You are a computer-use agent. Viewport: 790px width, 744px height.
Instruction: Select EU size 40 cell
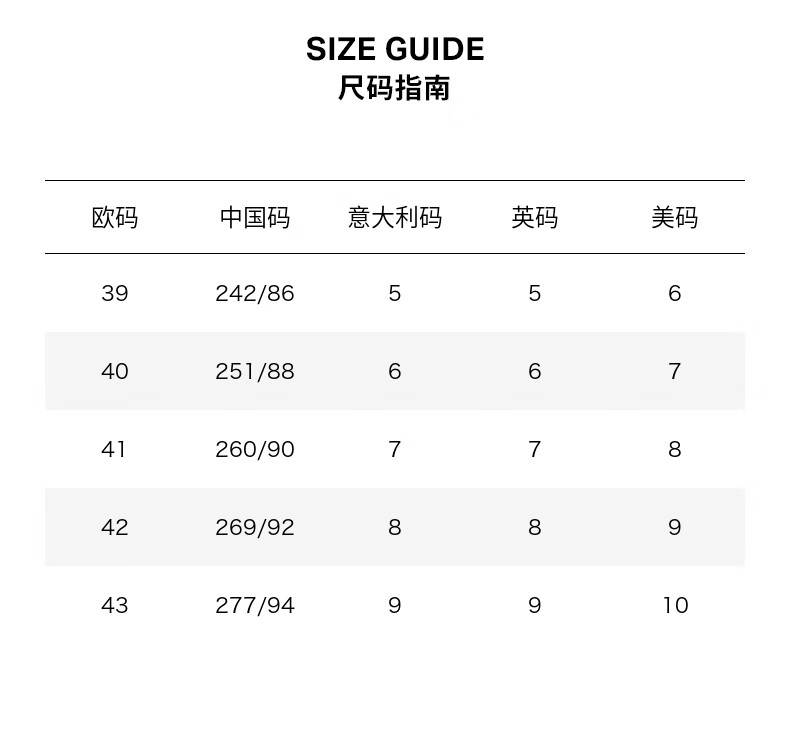(115, 371)
